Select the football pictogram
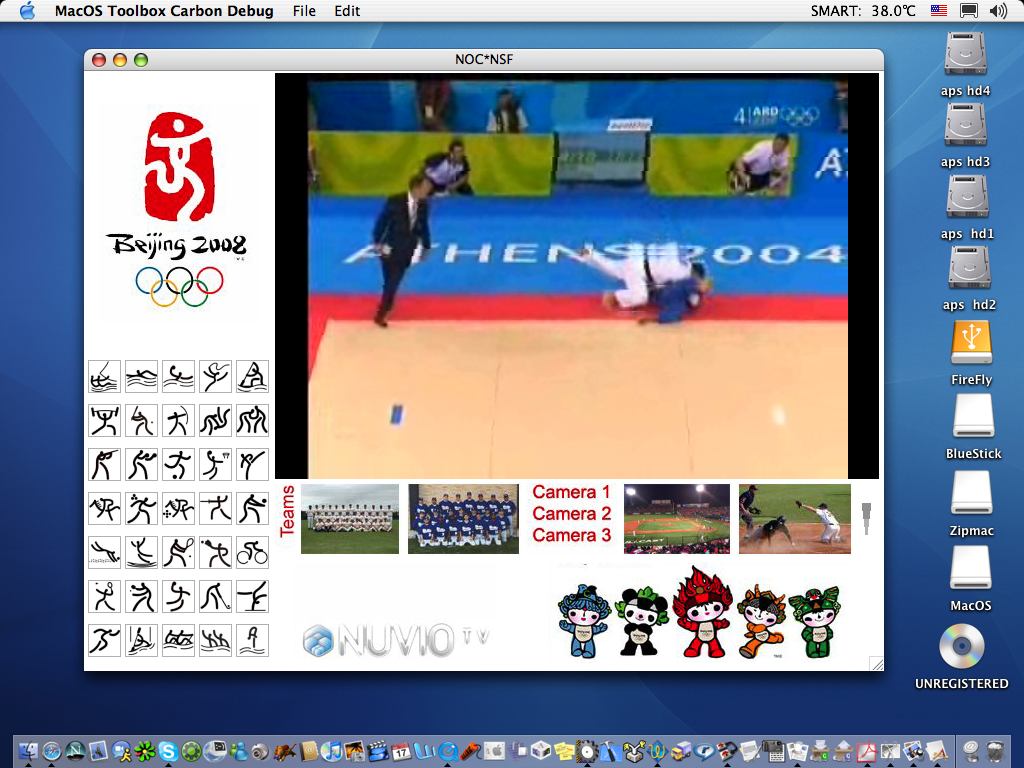 178,464
